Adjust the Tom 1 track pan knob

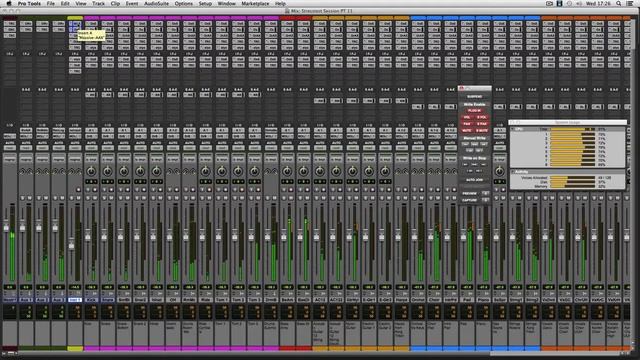click(222, 171)
